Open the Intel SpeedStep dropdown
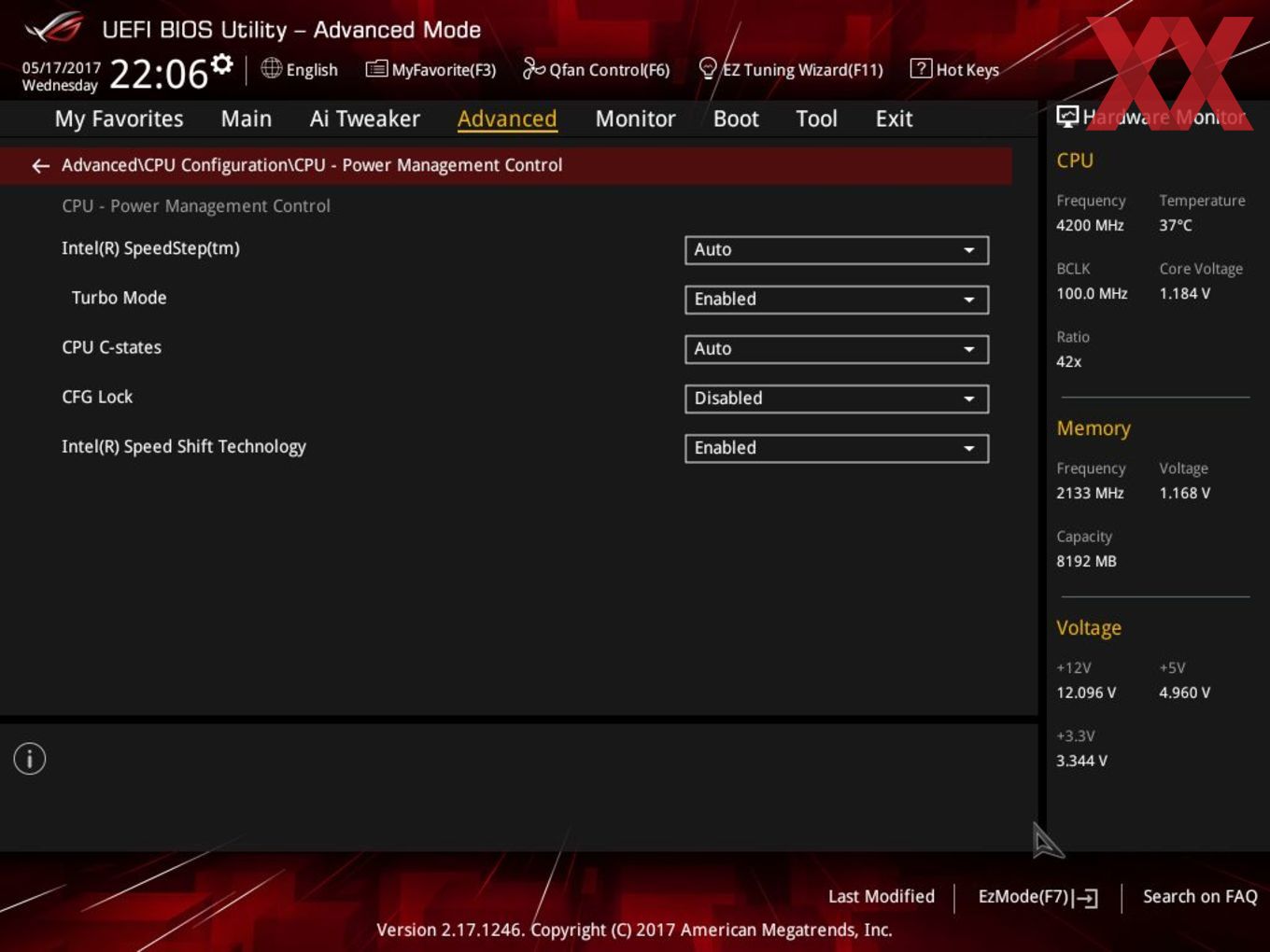This screenshot has height=952, width=1270. click(x=837, y=250)
